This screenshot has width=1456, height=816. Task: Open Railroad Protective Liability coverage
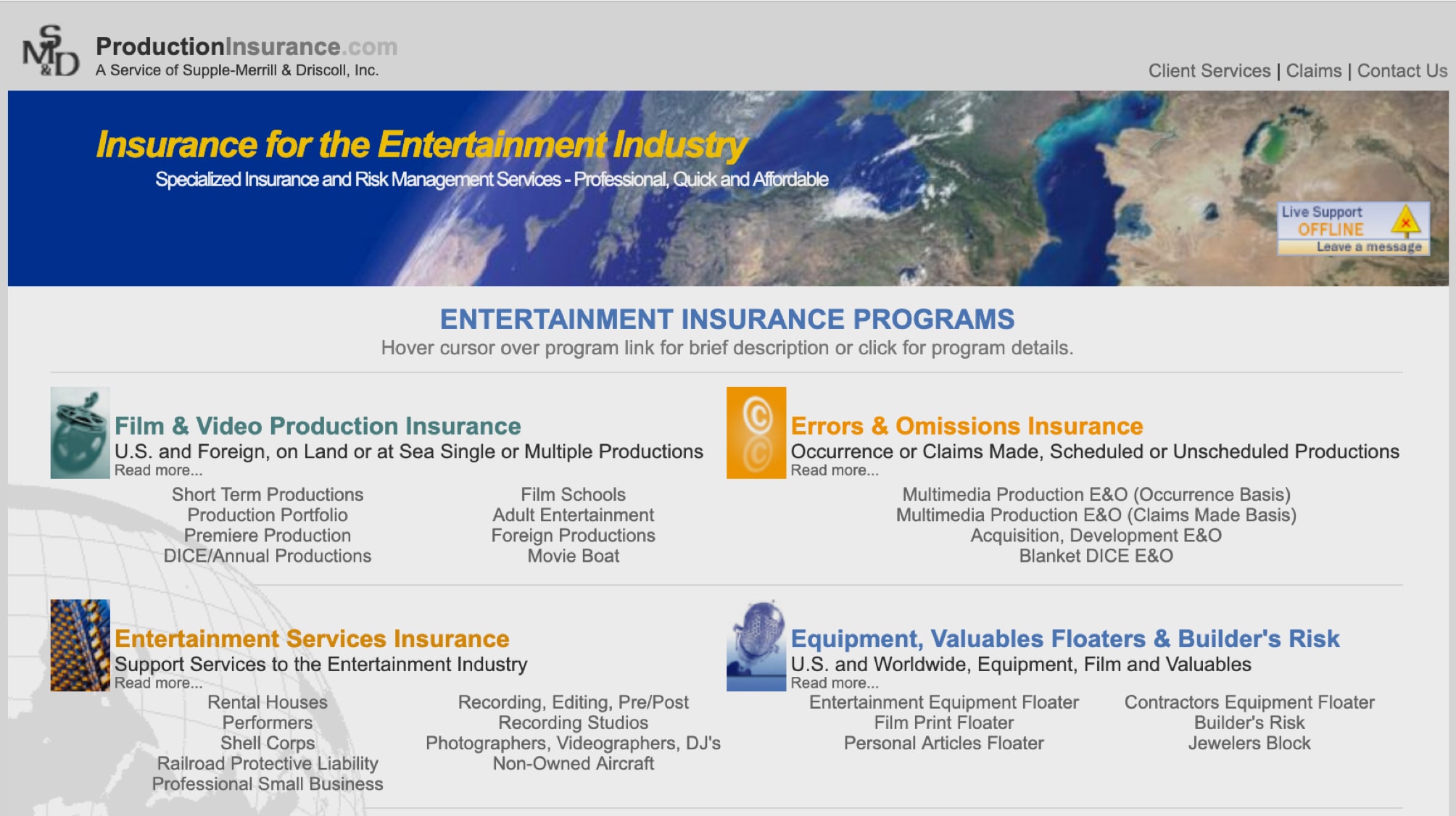point(267,763)
